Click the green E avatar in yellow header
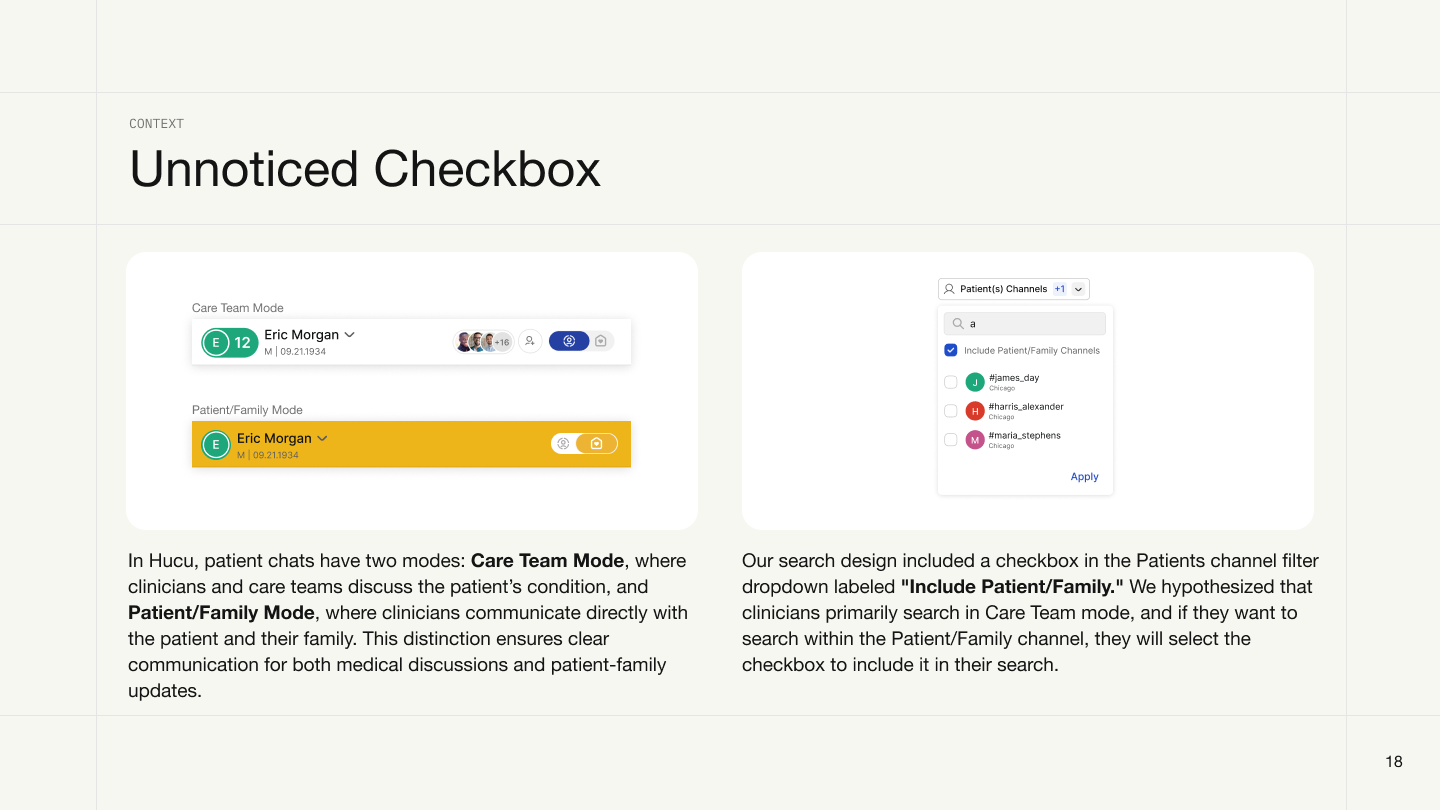 tap(216, 445)
